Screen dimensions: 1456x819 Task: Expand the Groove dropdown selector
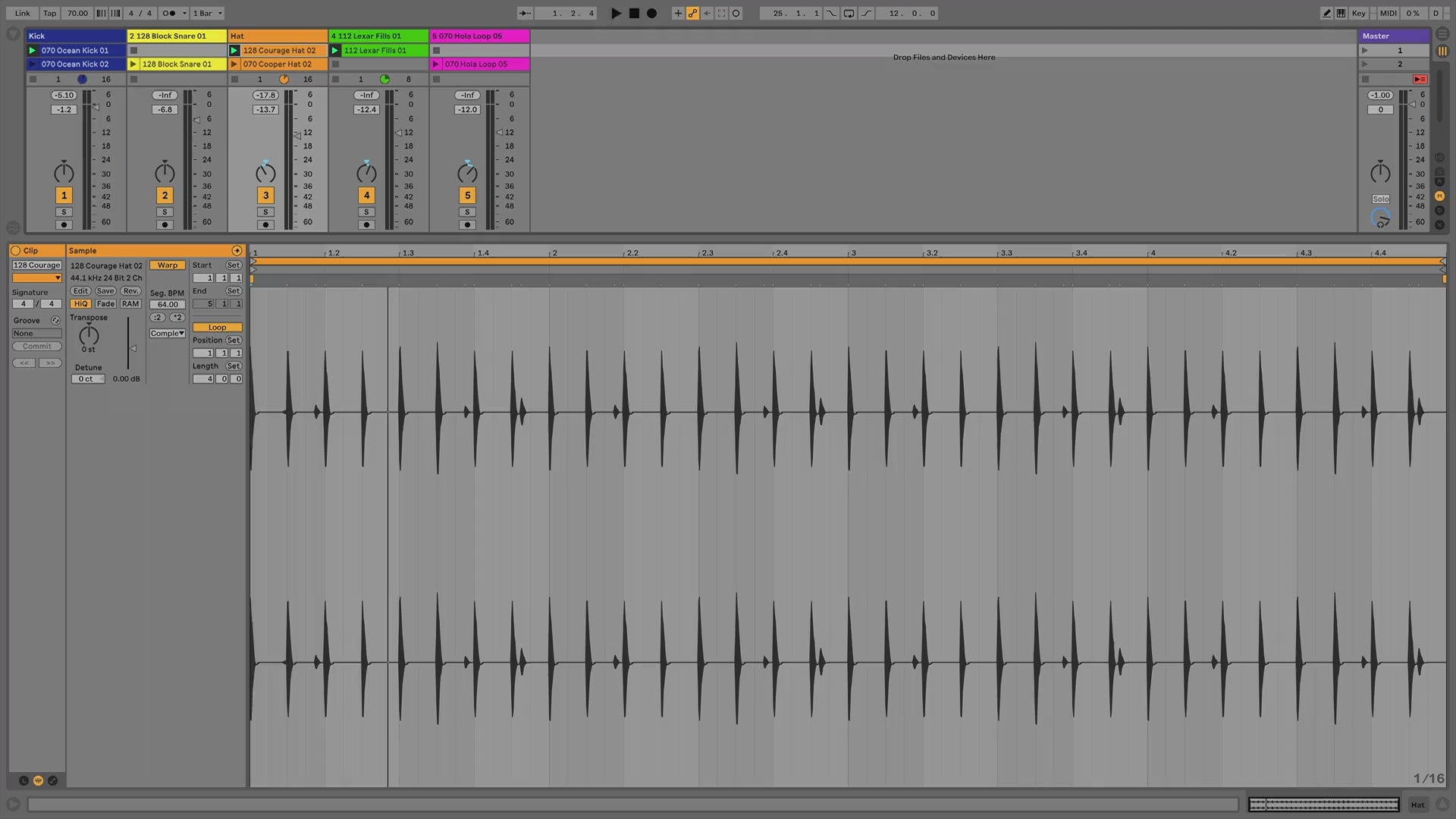point(36,333)
